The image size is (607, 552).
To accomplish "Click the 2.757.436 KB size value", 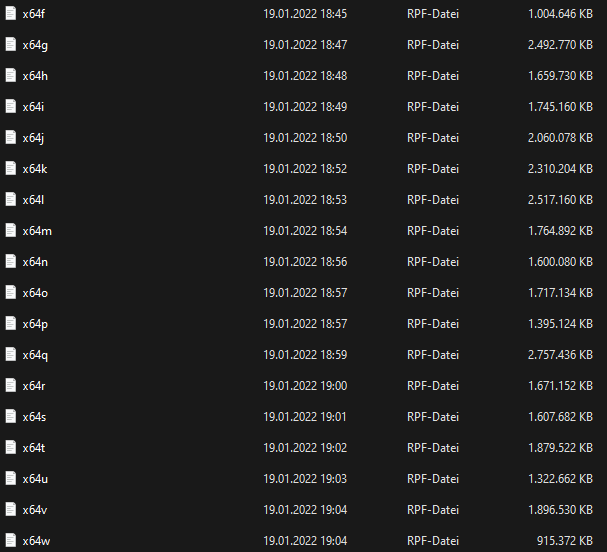I will click(560, 355).
